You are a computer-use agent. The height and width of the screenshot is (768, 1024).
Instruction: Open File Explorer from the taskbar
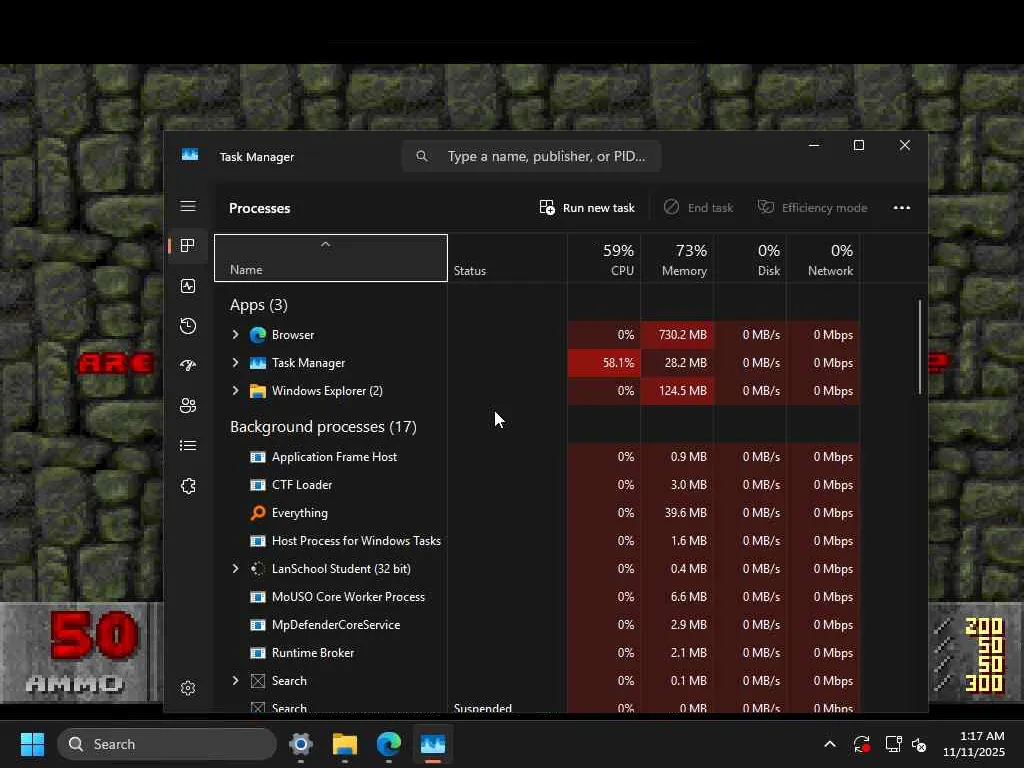(345, 744)
